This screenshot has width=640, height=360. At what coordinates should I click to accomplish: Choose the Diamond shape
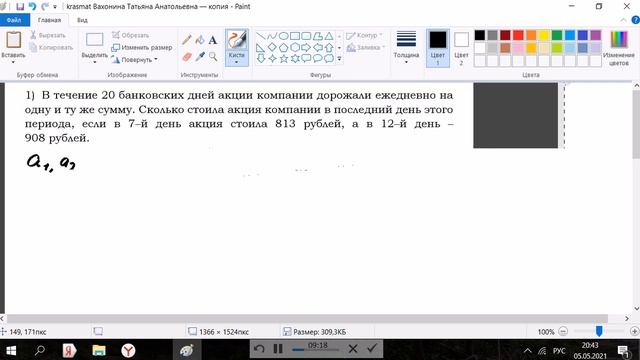[x=272, y=48]
